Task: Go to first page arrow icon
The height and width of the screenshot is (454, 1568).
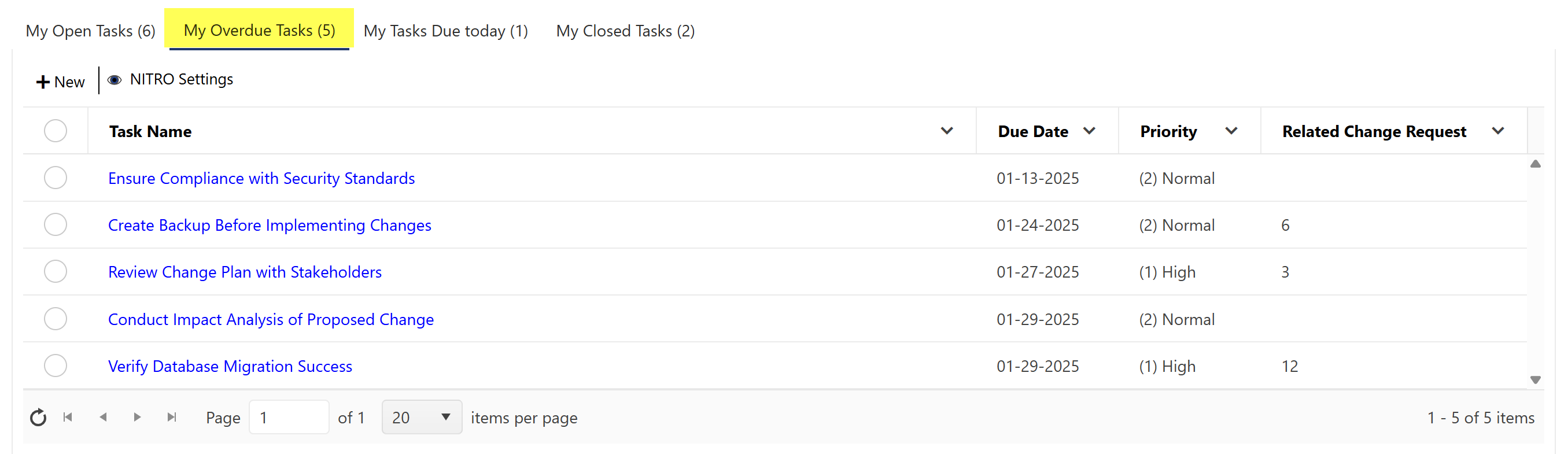Action: tap(68, 418)
